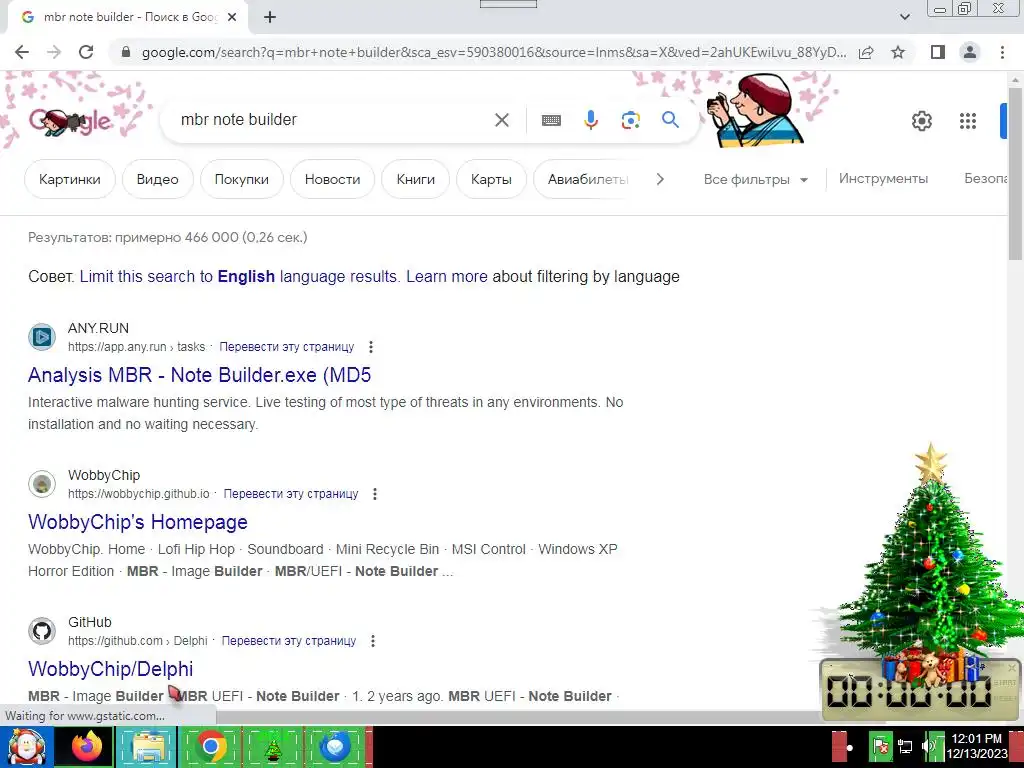Search by image with Google Lens
The width and height of the screenshot is (1024, 768).
(x=630, y=120)
